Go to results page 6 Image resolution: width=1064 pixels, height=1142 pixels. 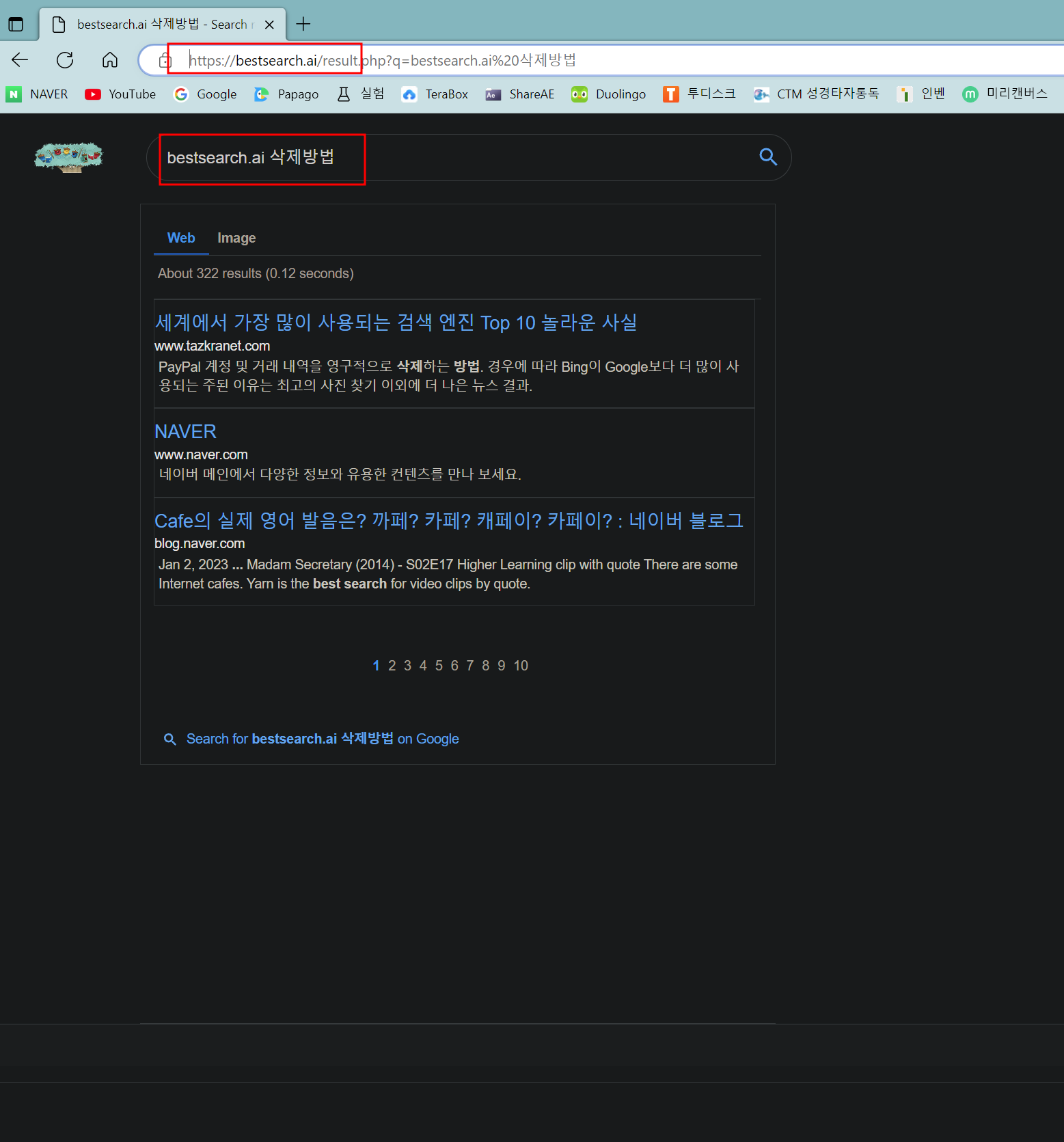point(454,666)
